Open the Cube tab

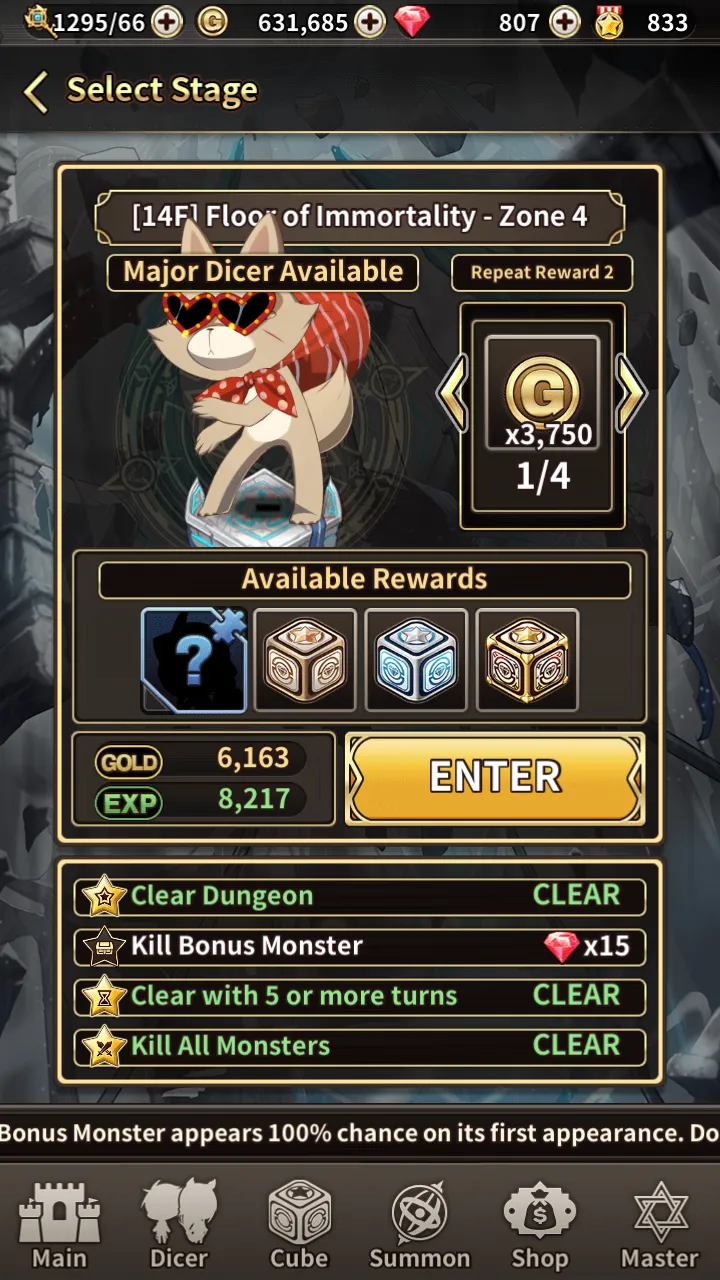[299, 1225]
